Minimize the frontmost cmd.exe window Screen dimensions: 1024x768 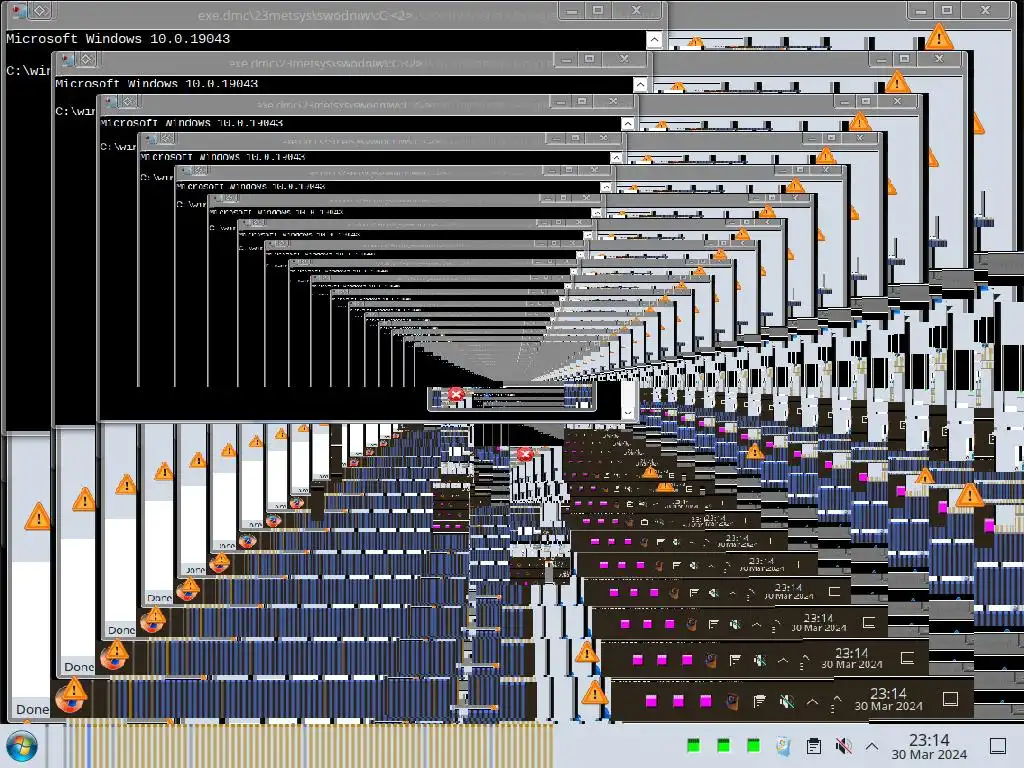click(571, 11)
